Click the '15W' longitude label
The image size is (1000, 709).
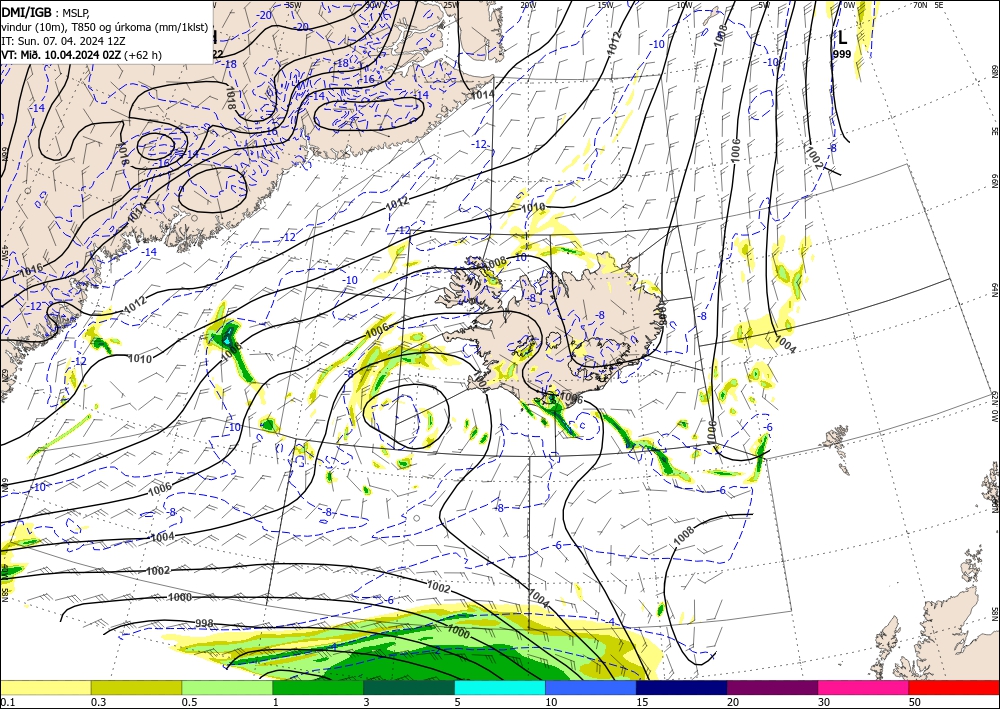pyautogui.click(x=606, y=5)
